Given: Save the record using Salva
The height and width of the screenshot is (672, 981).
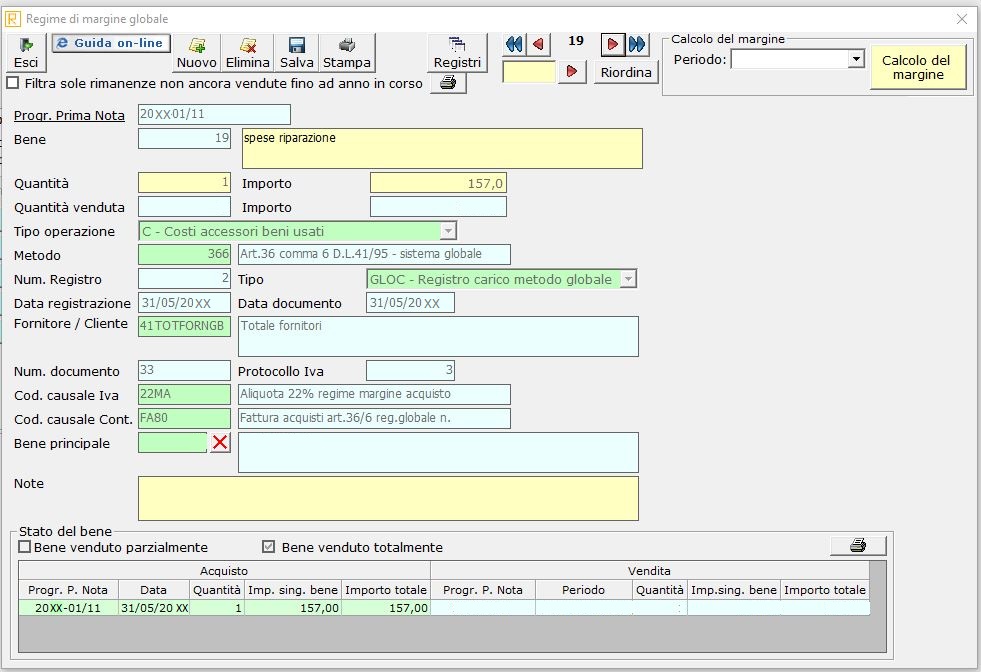Looking at the screenshot, I should (296, 52).
